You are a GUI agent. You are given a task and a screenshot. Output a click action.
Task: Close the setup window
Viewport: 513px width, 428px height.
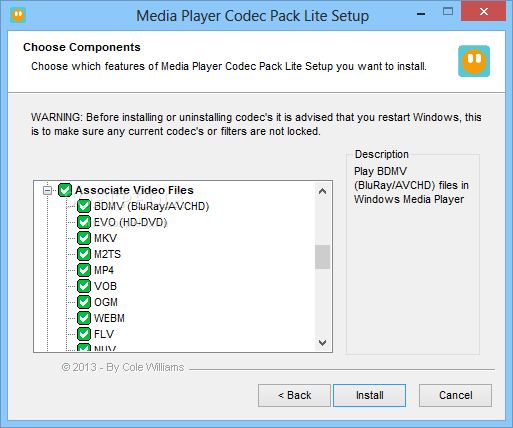484,12
